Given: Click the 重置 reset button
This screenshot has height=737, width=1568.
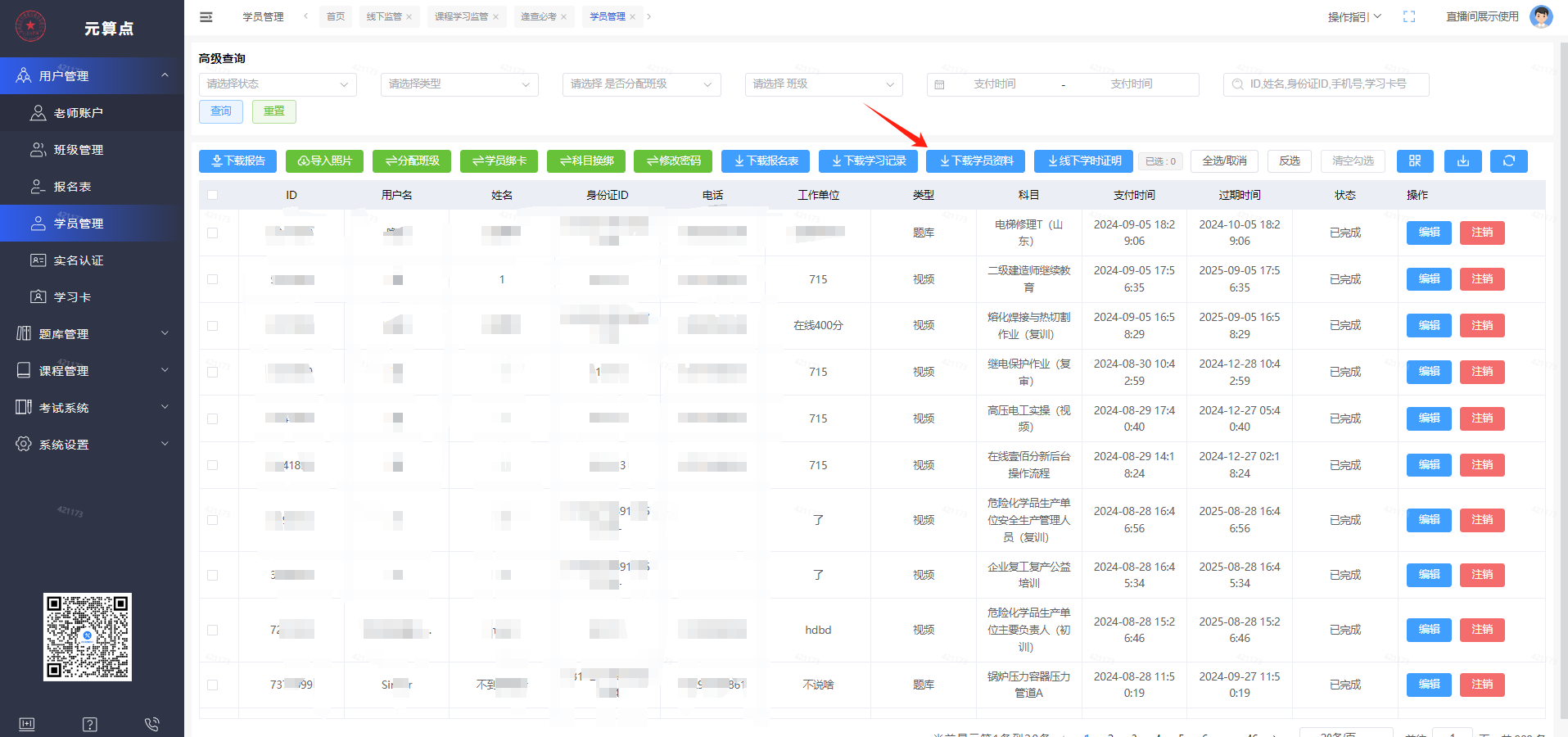Looking at the screenshot, I should click(x=274, y=111).
